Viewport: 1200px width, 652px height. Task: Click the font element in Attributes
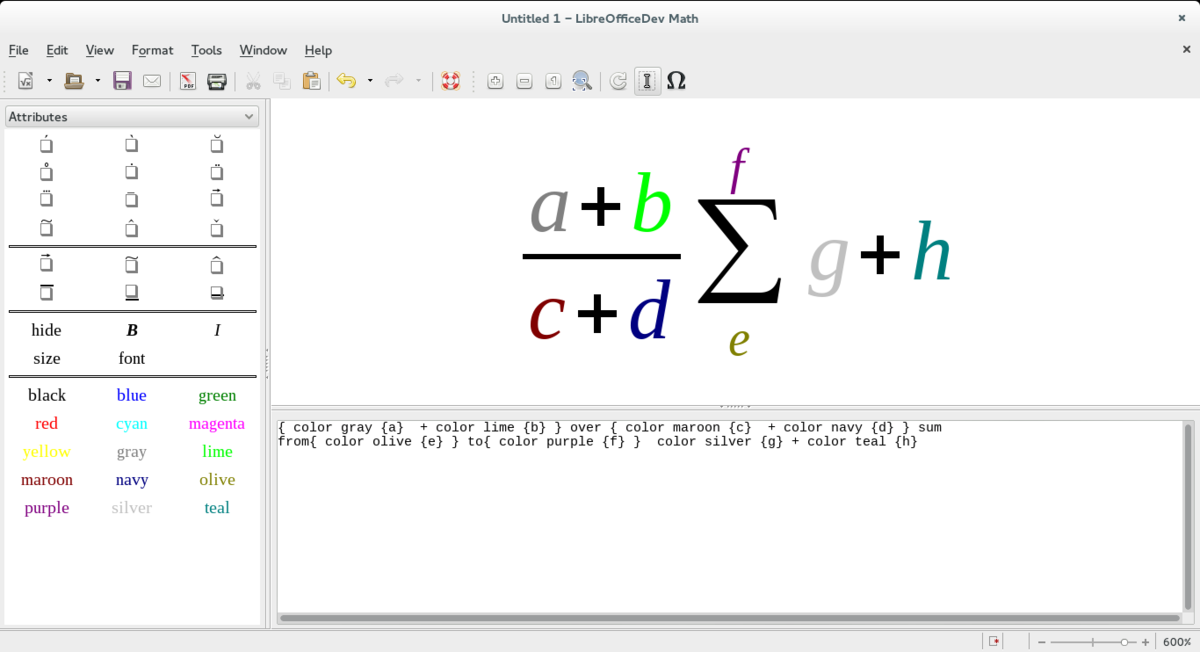(131, 358)
